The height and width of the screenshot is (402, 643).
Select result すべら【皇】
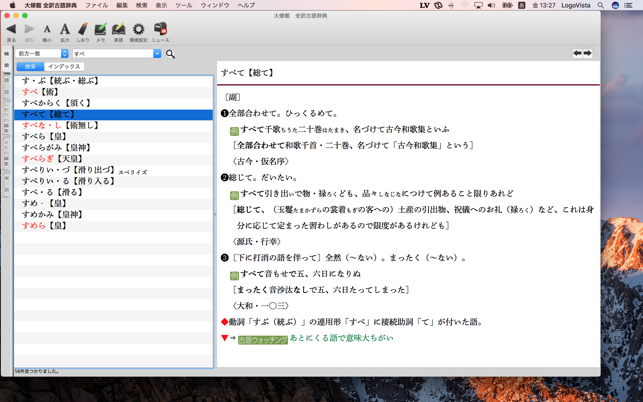click(114, 137)
